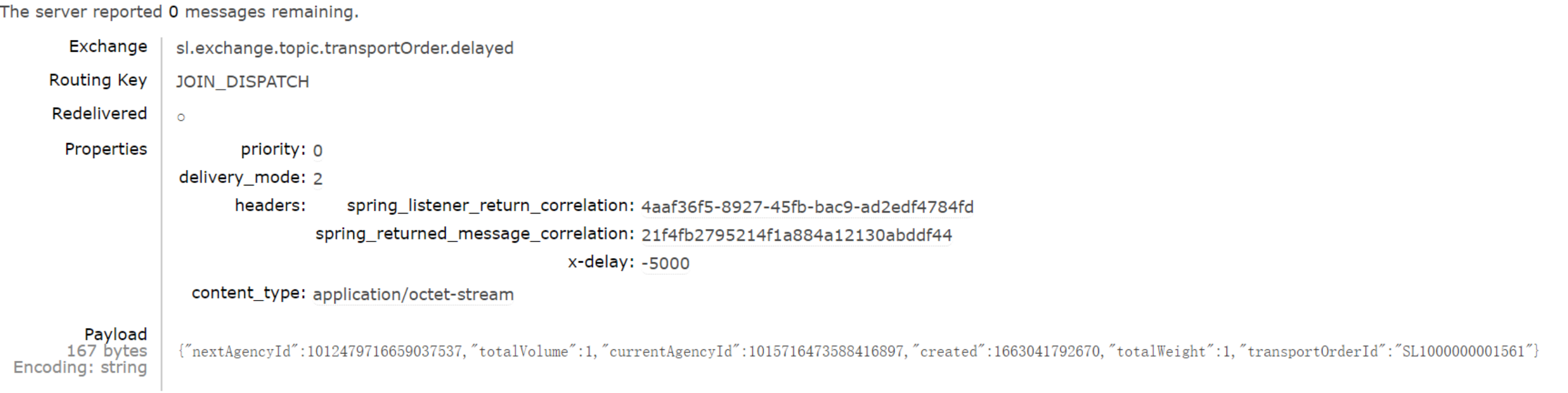Click the priority value 0
Screen dimensions: 1568x393
(x=318, y=150)
